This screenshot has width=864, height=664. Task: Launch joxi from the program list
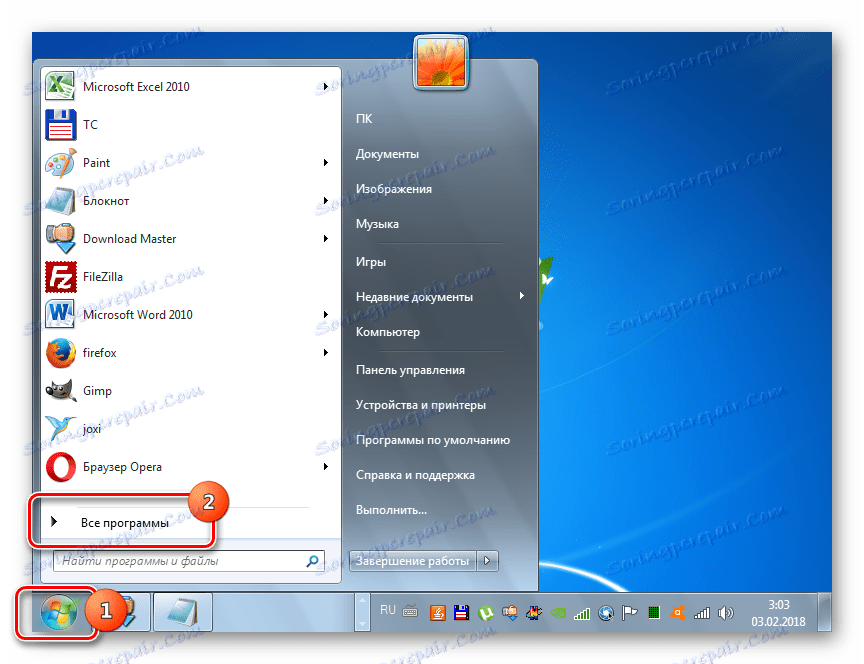[187, 429]
